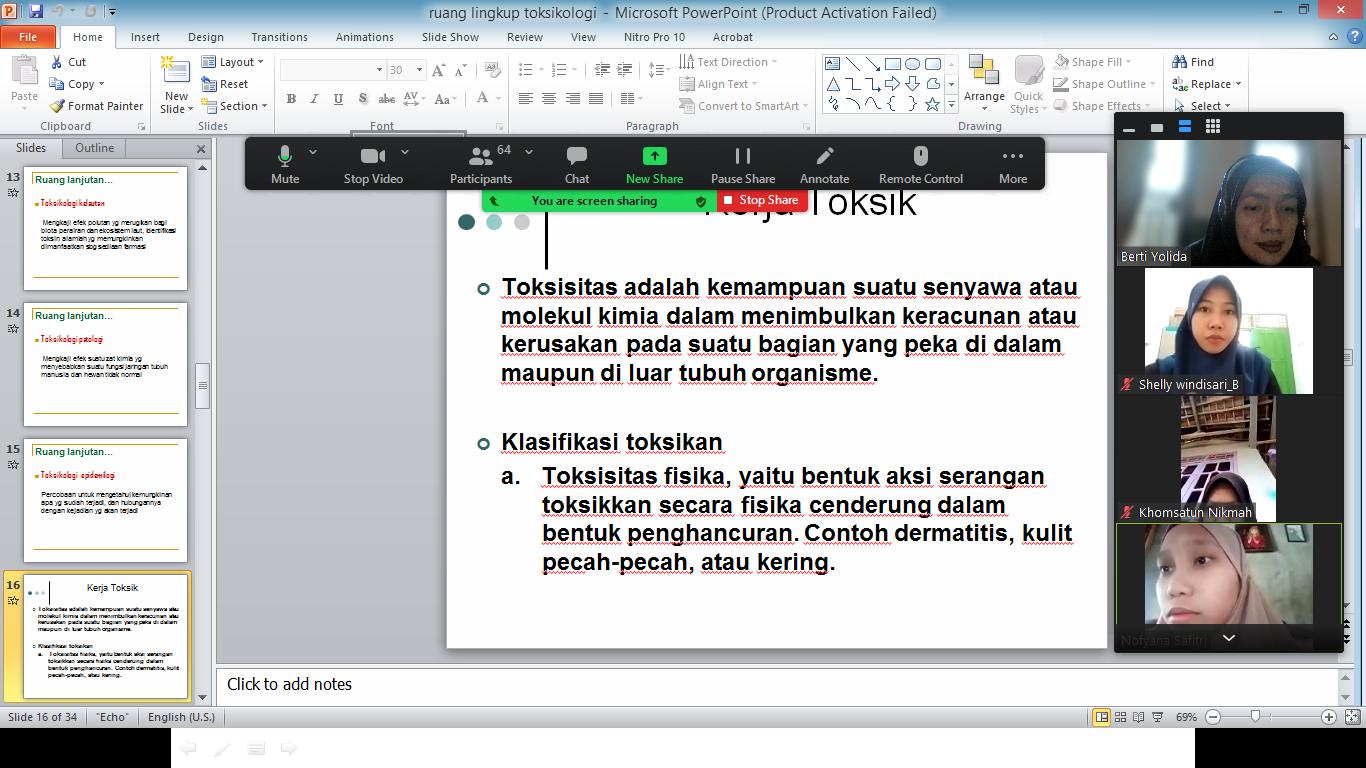The width and height of the screenshot is (1366, 768).
Task: Expand the slide Layout dropdown
Action: pos(236,62)
